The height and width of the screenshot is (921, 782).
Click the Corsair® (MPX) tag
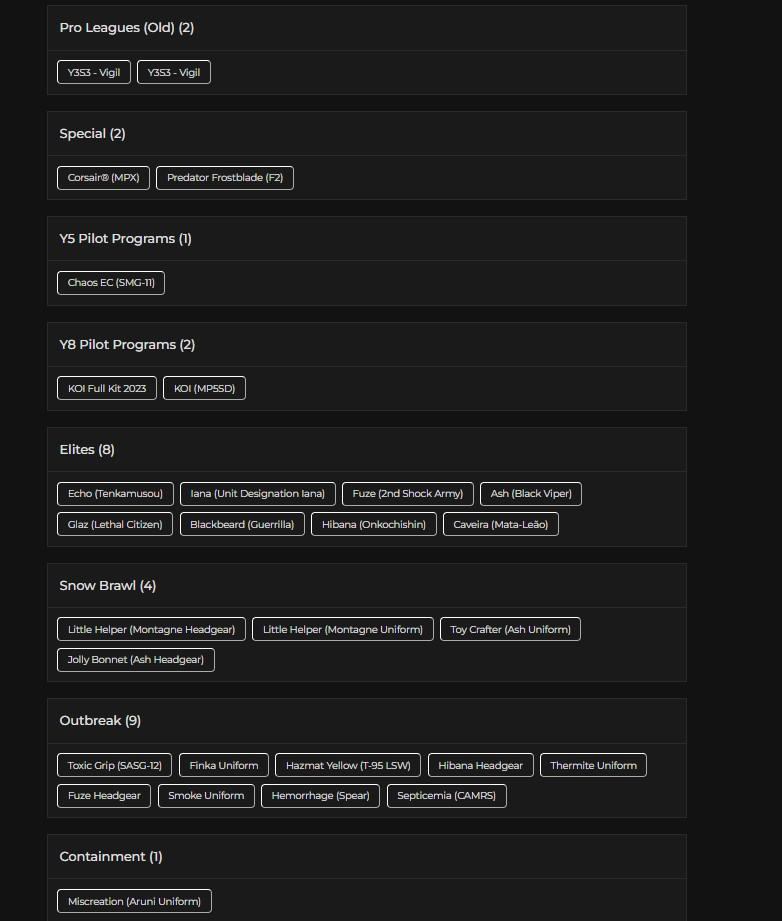103,178
